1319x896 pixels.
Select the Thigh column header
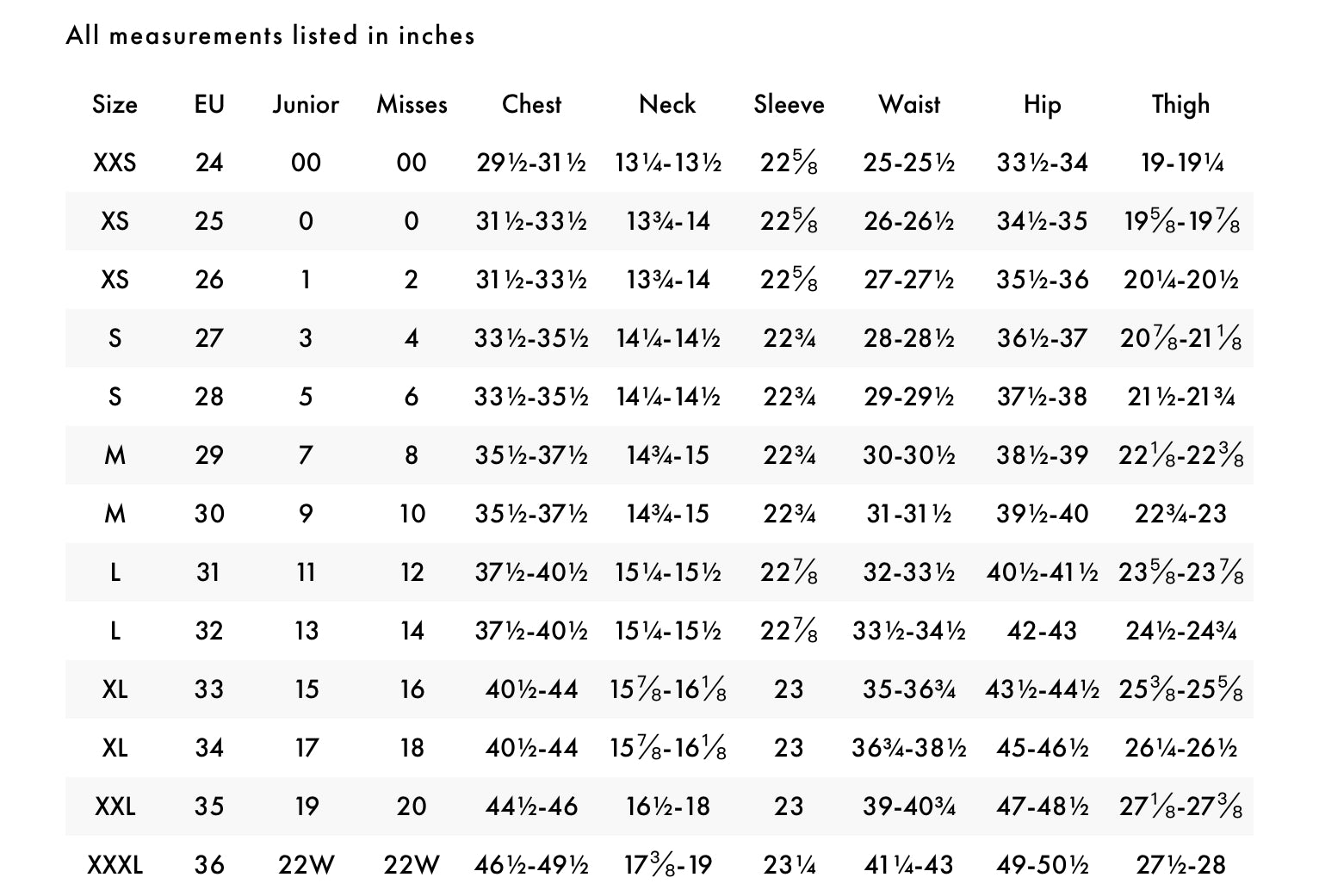(x=1180, y=104)
